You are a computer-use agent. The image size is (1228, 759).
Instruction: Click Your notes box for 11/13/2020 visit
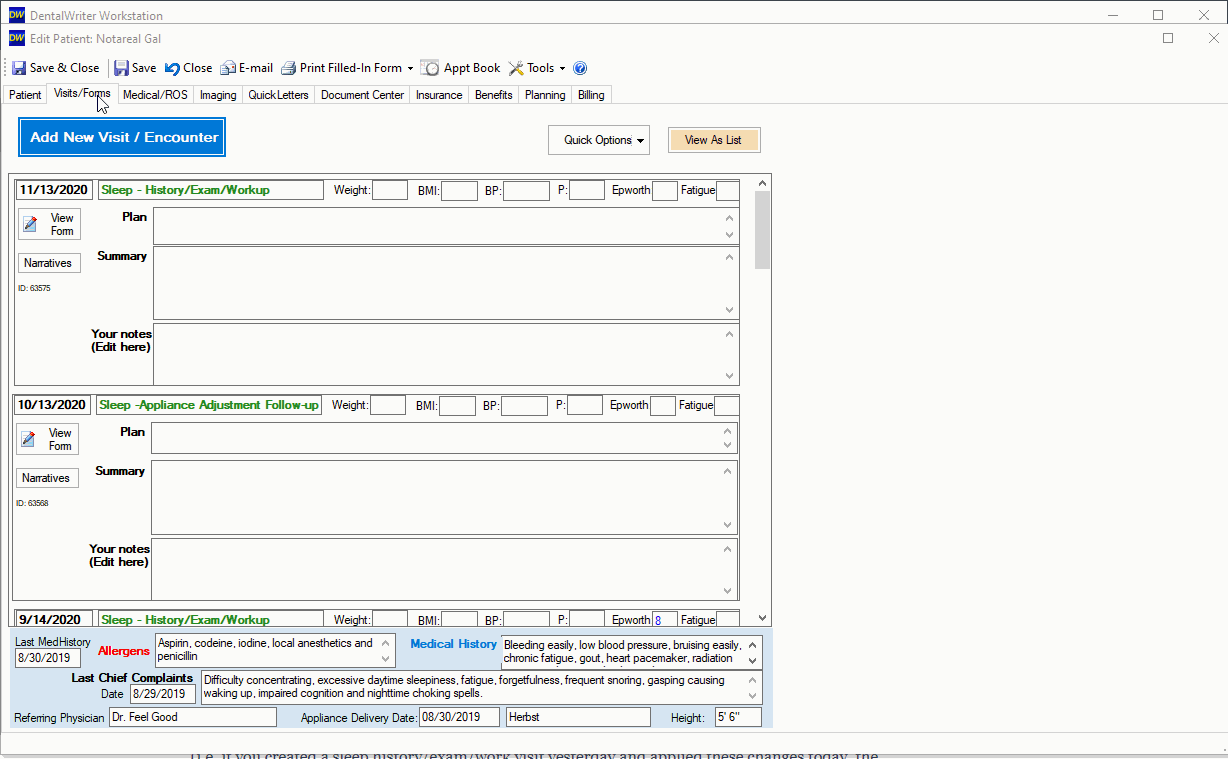446,354
